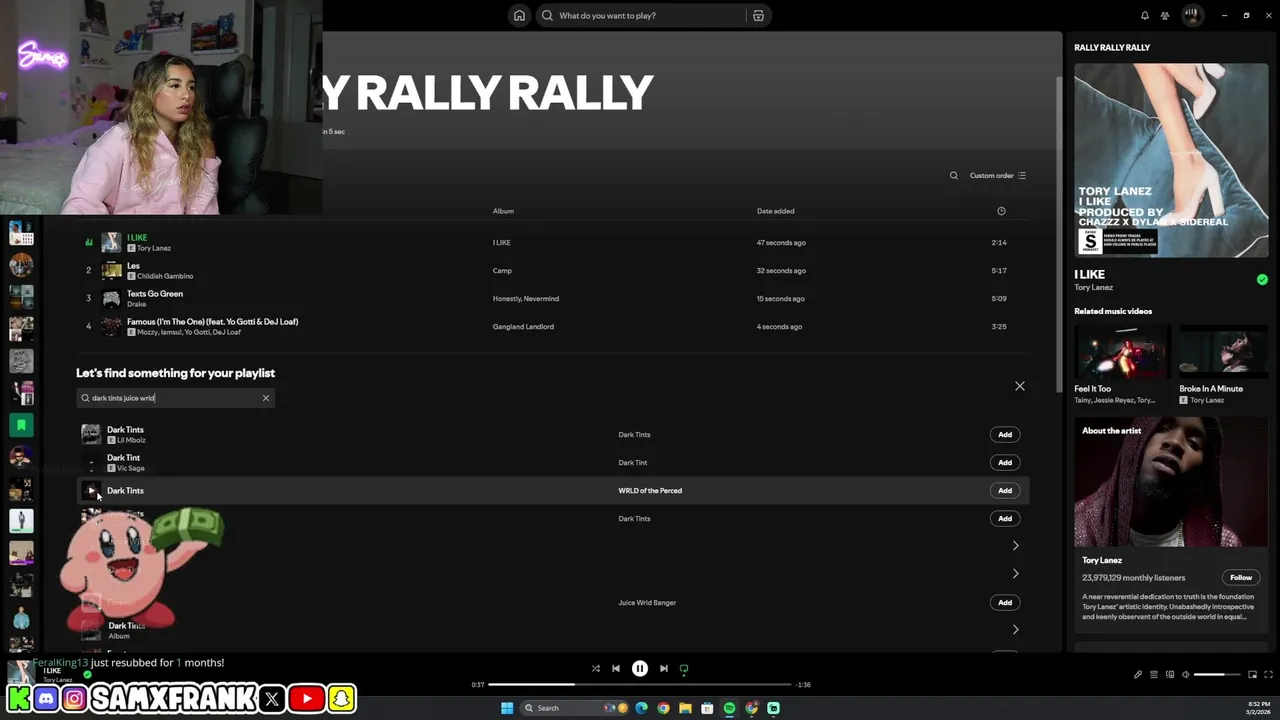Skip to previous track
Viewport: 1280px width, 720px height.
(x=616, y=668)
